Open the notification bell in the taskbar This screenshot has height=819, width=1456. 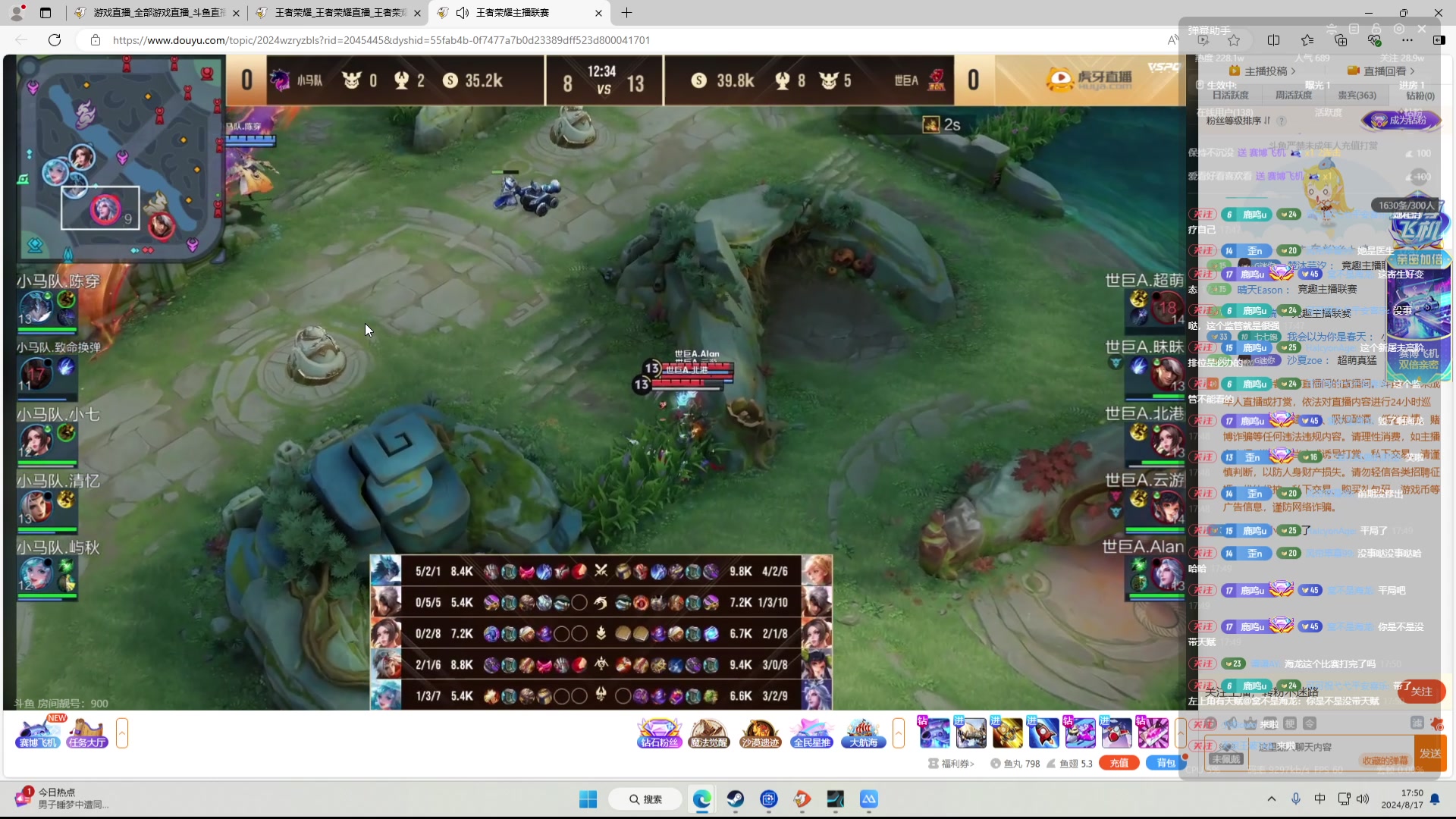click(x=1435, y=799)
